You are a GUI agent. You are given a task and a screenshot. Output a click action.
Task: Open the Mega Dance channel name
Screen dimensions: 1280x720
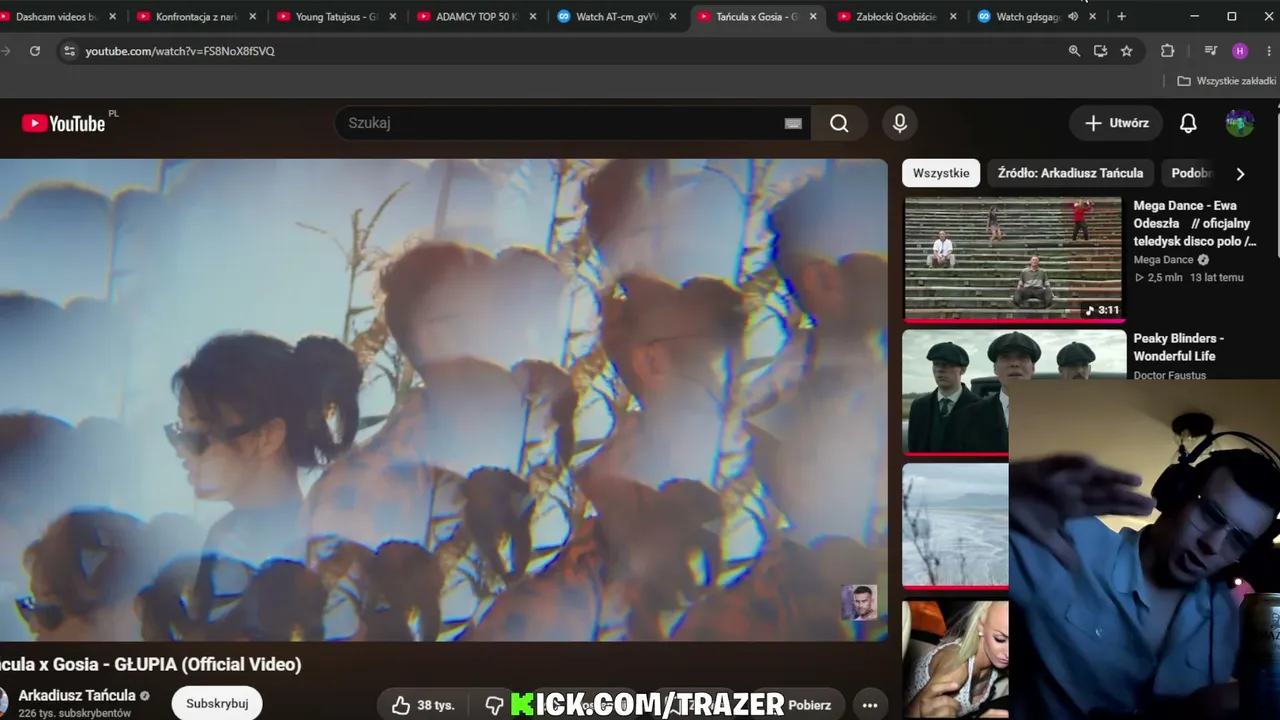(x=1163, y=260)
